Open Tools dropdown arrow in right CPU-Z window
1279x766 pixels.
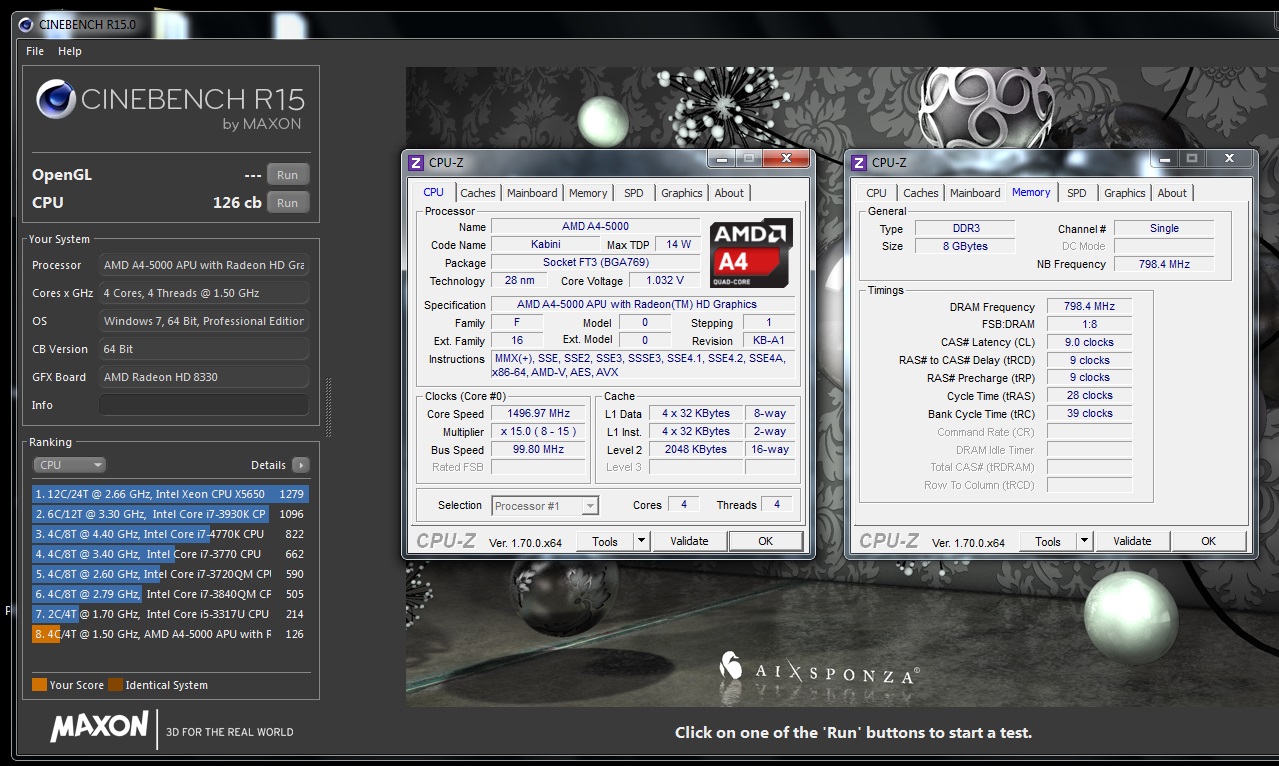tap(1085, 541)
